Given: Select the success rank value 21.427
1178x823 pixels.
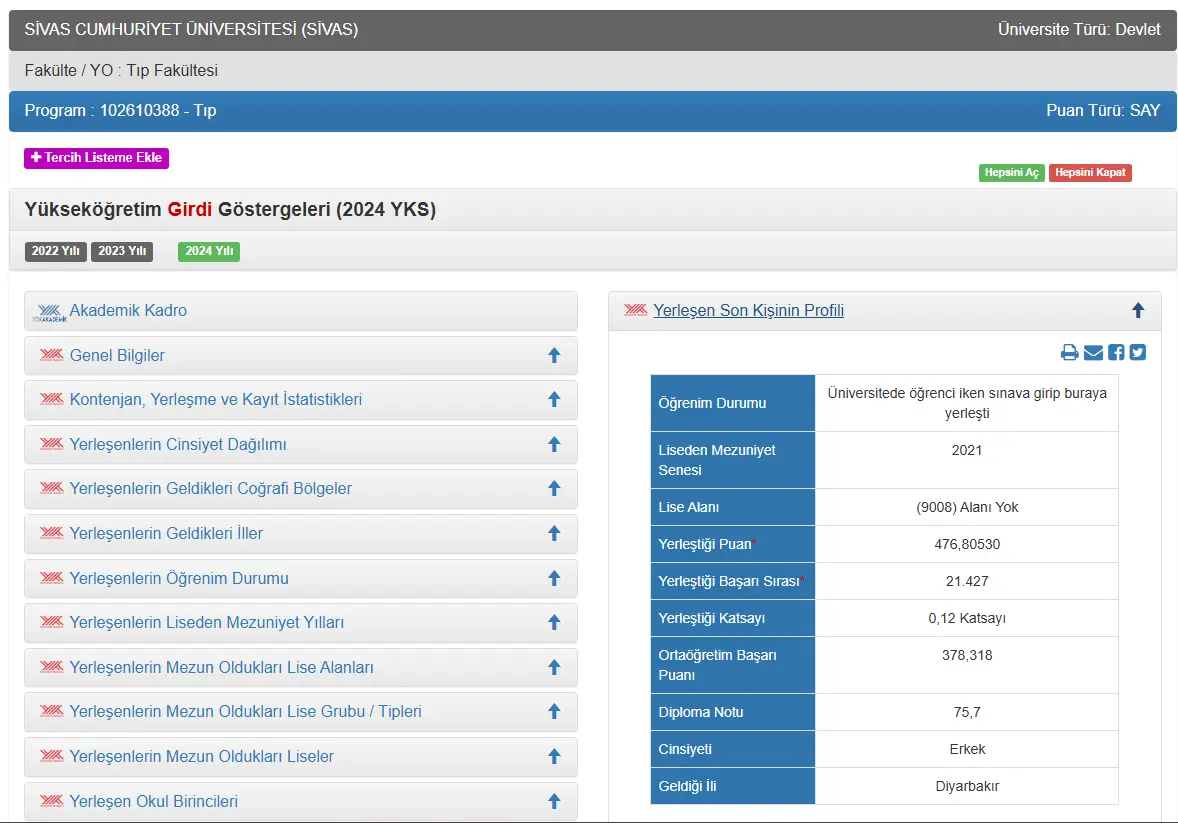Looking at the screenshot, I should click(967, 581).
